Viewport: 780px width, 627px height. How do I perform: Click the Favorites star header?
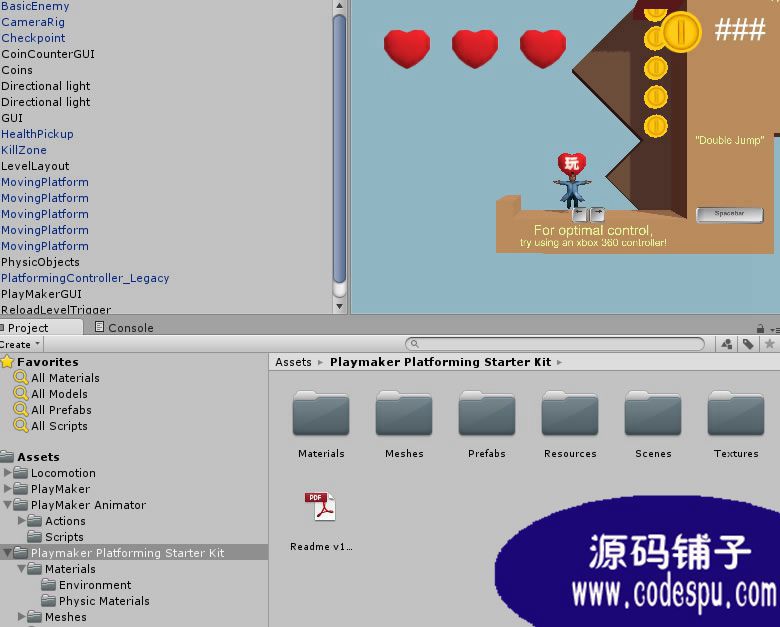(40, 362)
